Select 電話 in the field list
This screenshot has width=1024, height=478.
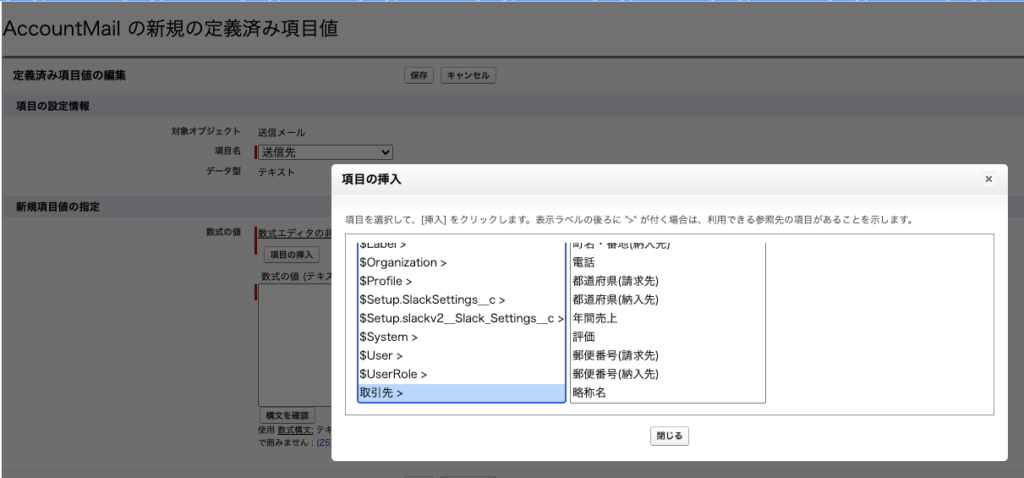(667, 263)
